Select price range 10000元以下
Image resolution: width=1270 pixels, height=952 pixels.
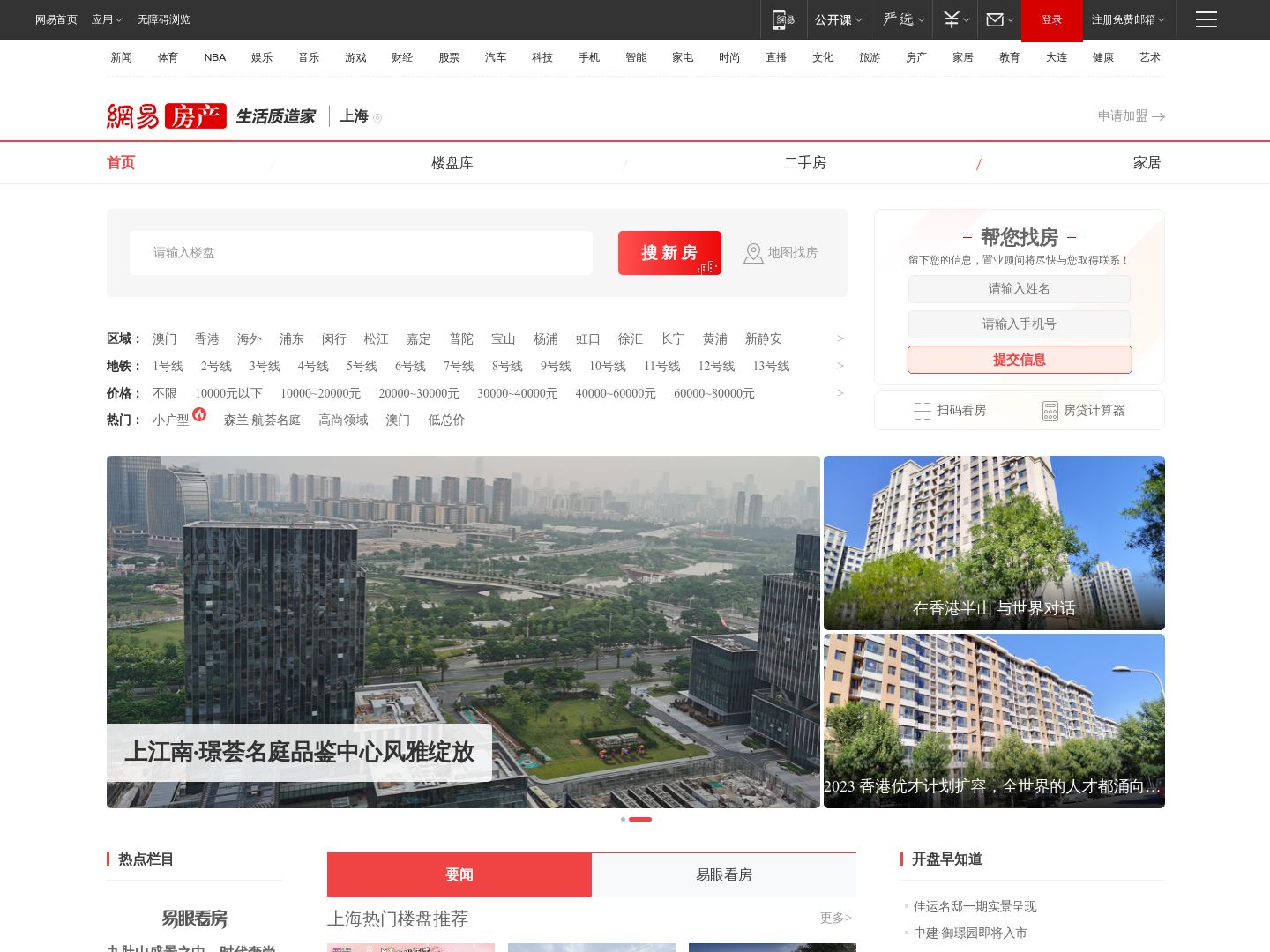[x=228, y=394]
